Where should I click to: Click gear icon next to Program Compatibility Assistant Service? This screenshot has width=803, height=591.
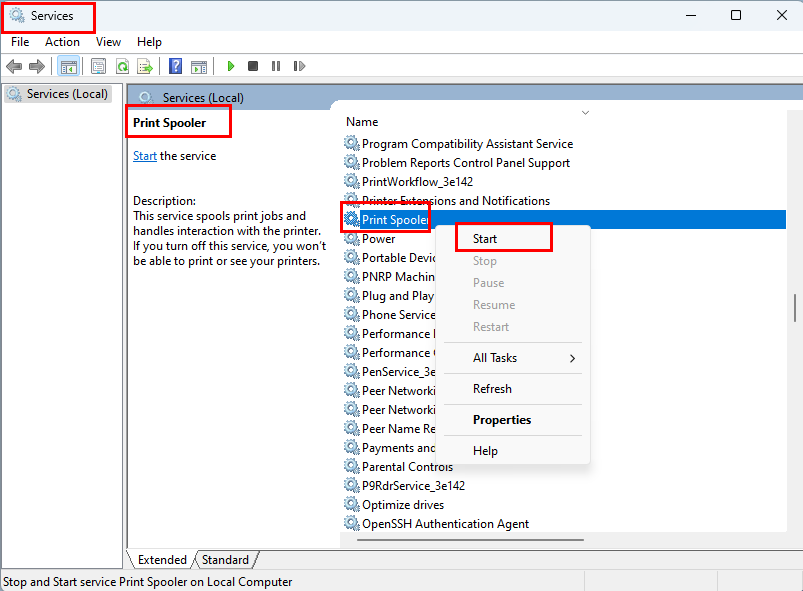pos(351,143)
